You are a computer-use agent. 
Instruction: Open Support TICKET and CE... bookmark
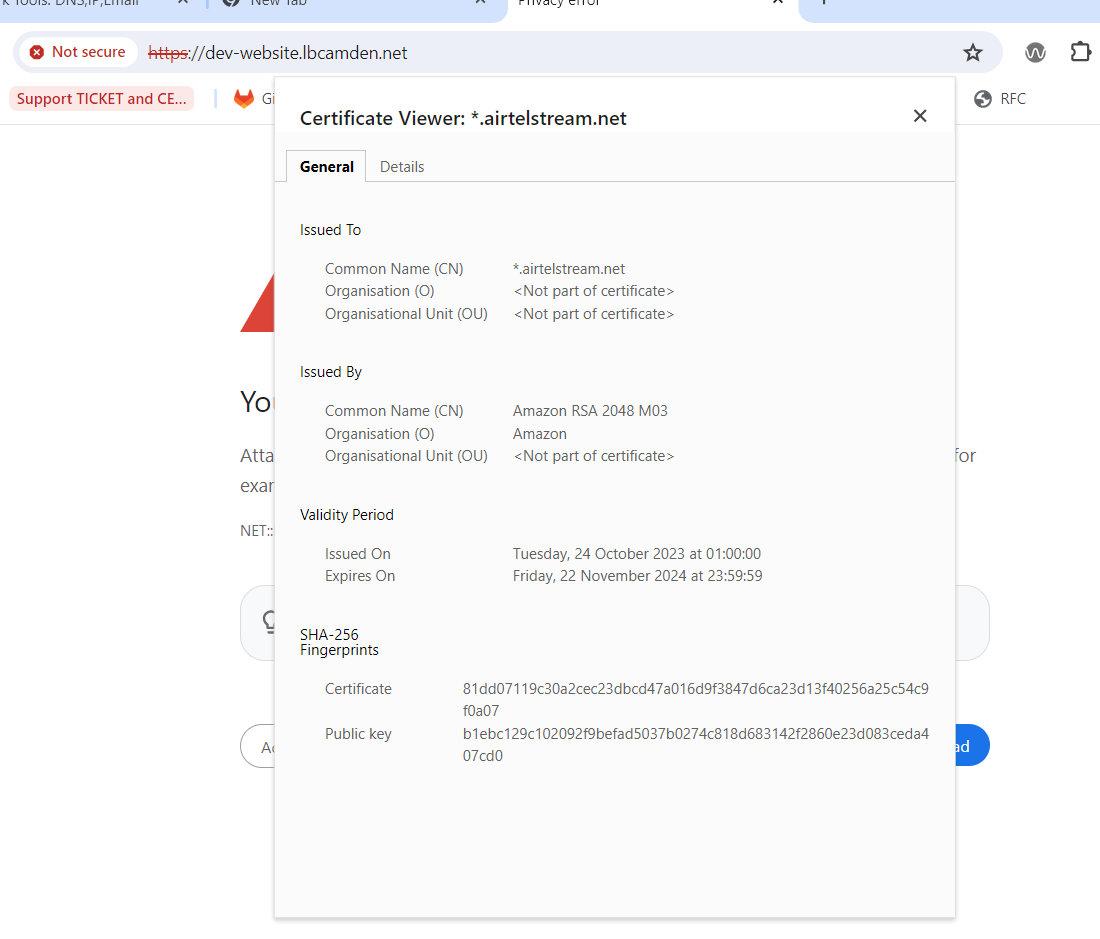click(102, 99)
